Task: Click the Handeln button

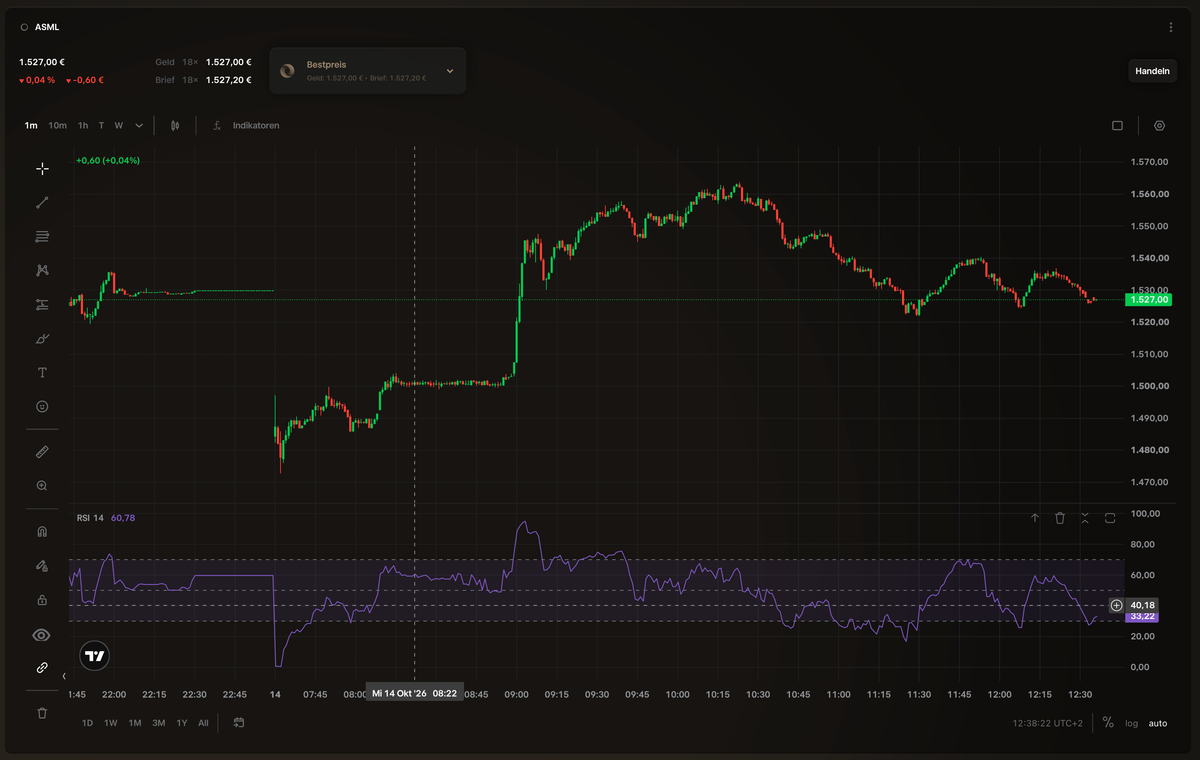Action: (1152, 71)
